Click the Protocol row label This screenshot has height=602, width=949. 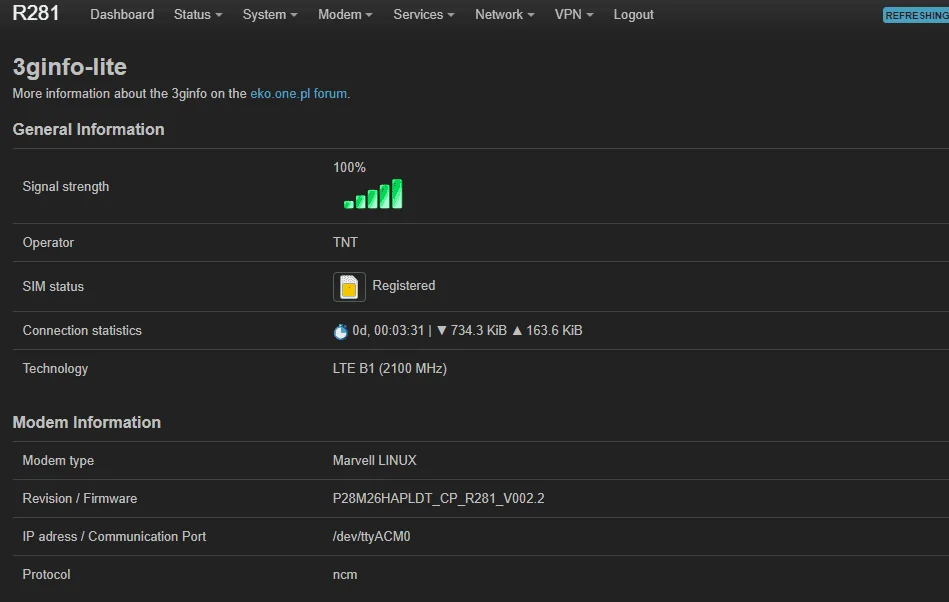pyautogui.click(x=47, y=575)
